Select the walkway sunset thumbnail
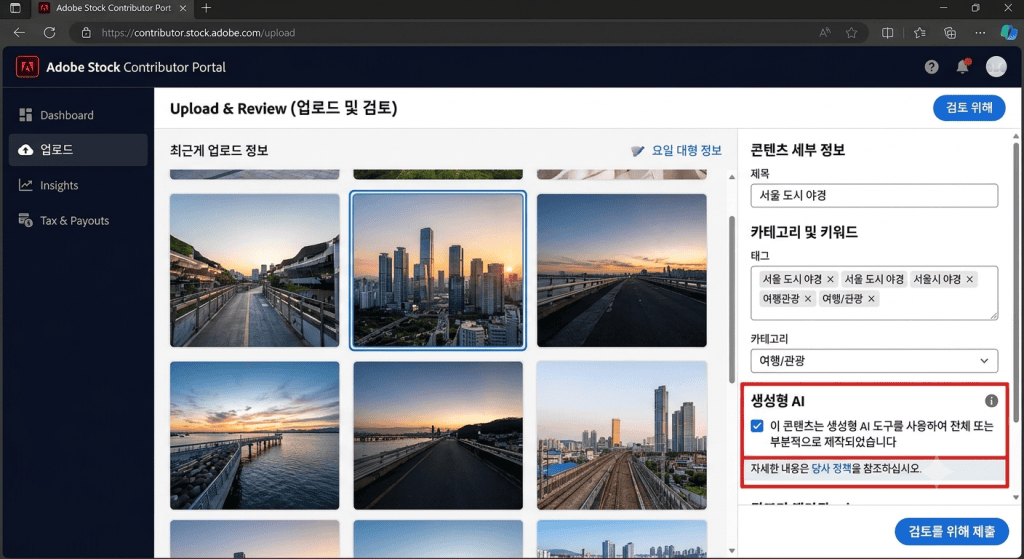This screenshot has width=1024, height=559. tap(255, 270)
